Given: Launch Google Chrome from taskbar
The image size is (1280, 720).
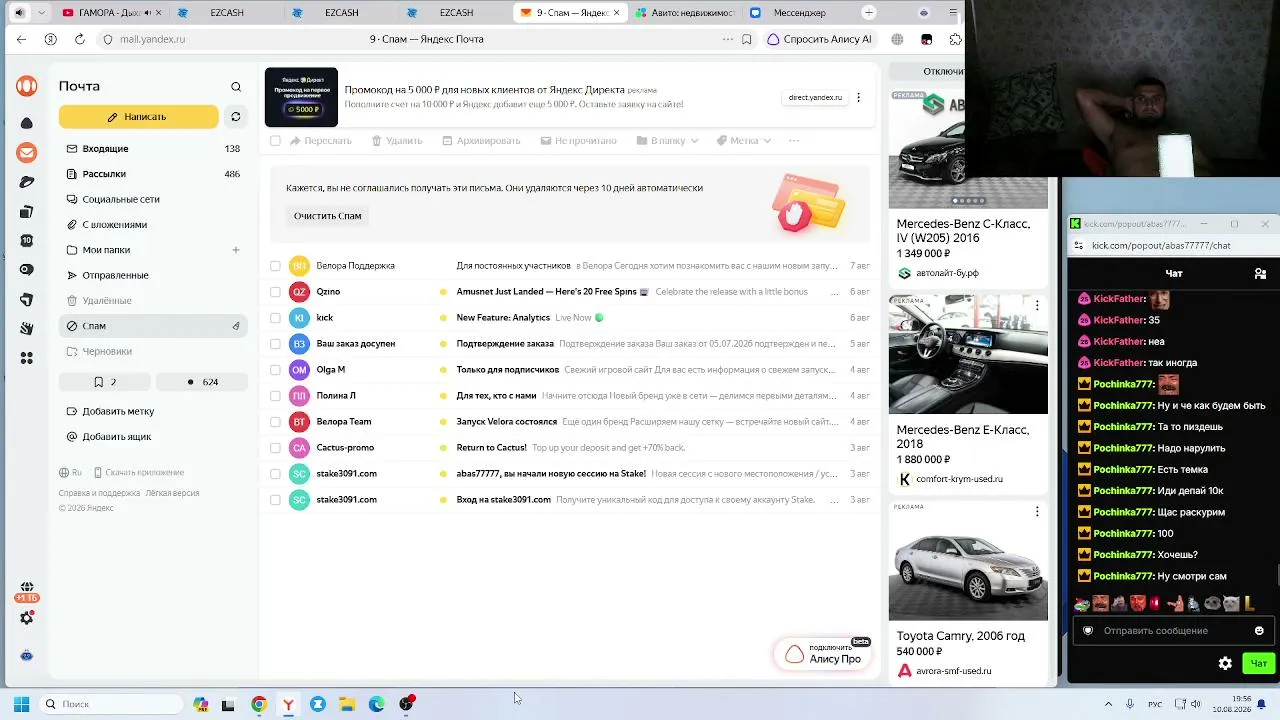Looking at the screenshot, I should (259, 704).
